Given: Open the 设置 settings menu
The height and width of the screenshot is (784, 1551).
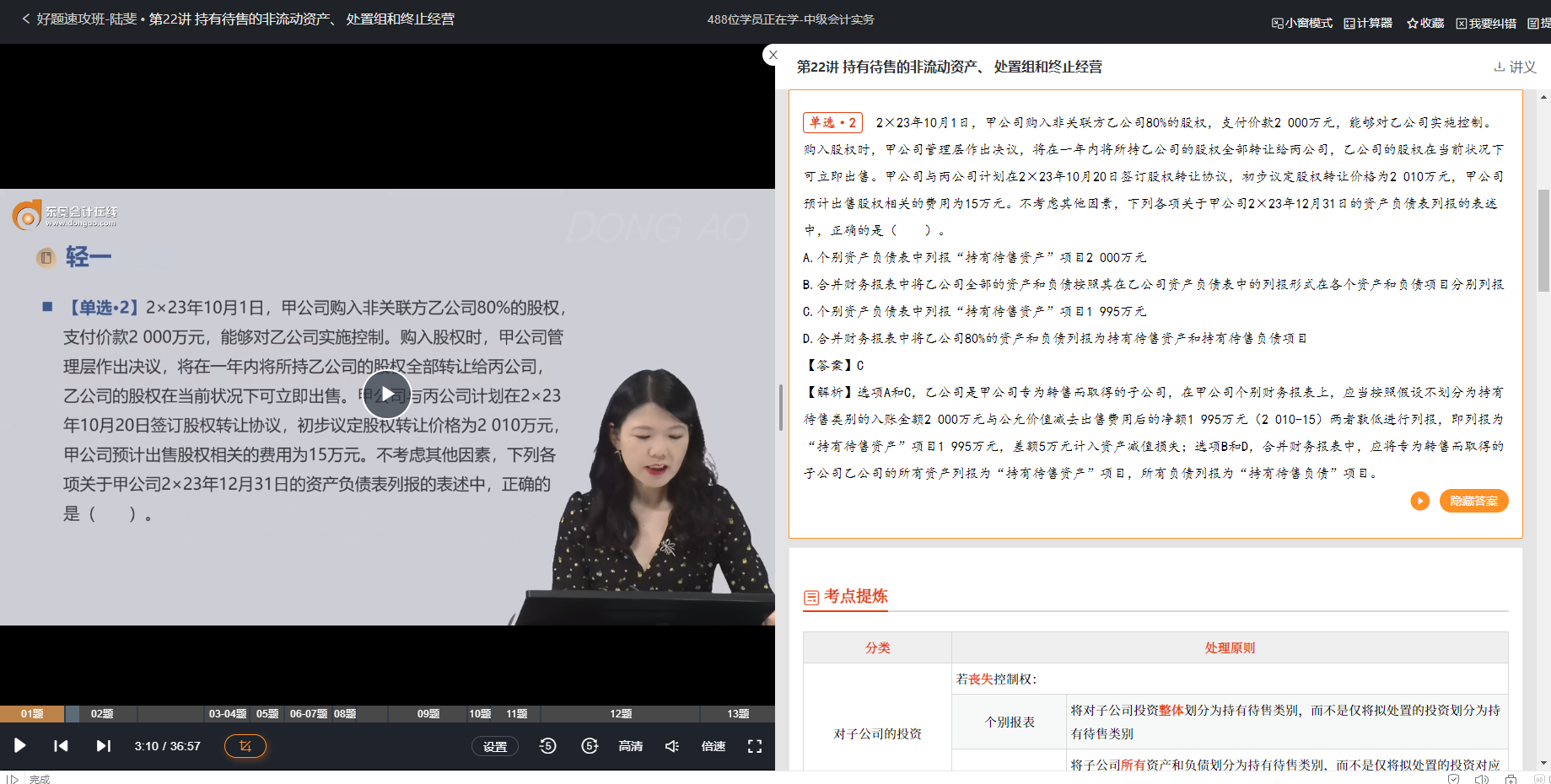Looking at the screenshot, I should tap(495, 746).
